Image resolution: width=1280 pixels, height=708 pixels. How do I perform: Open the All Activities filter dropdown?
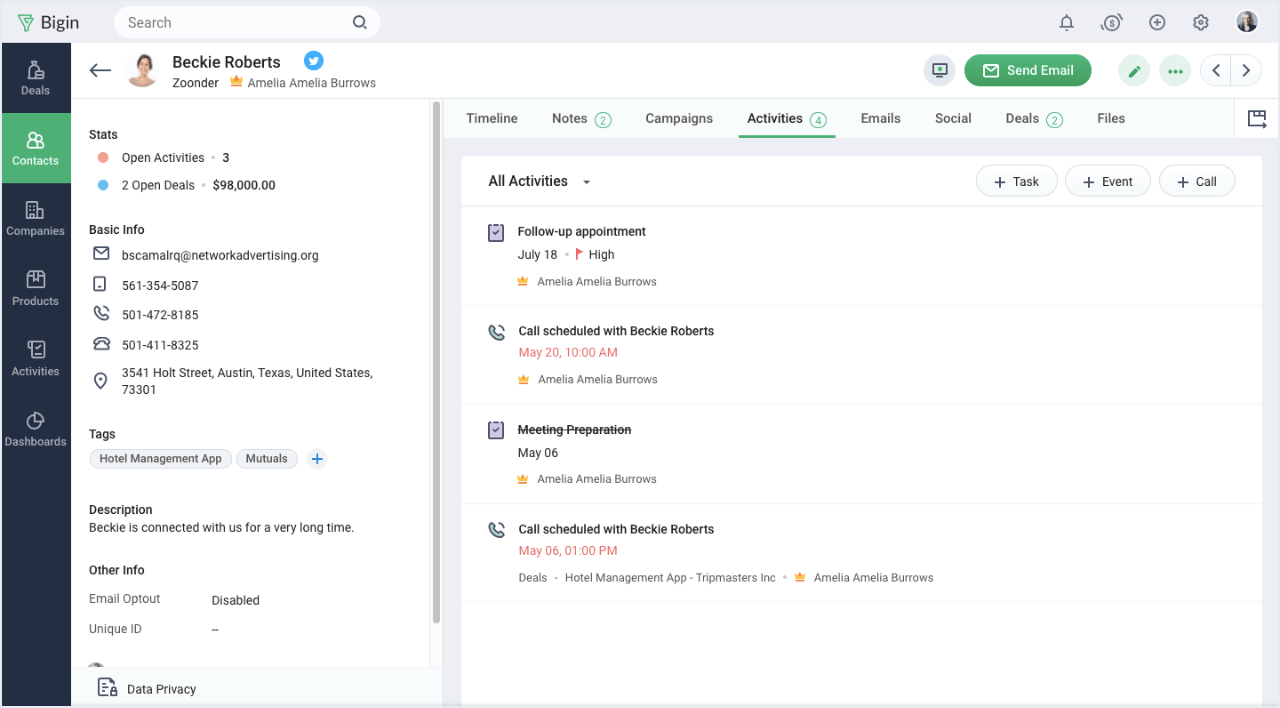pos(538,181)
